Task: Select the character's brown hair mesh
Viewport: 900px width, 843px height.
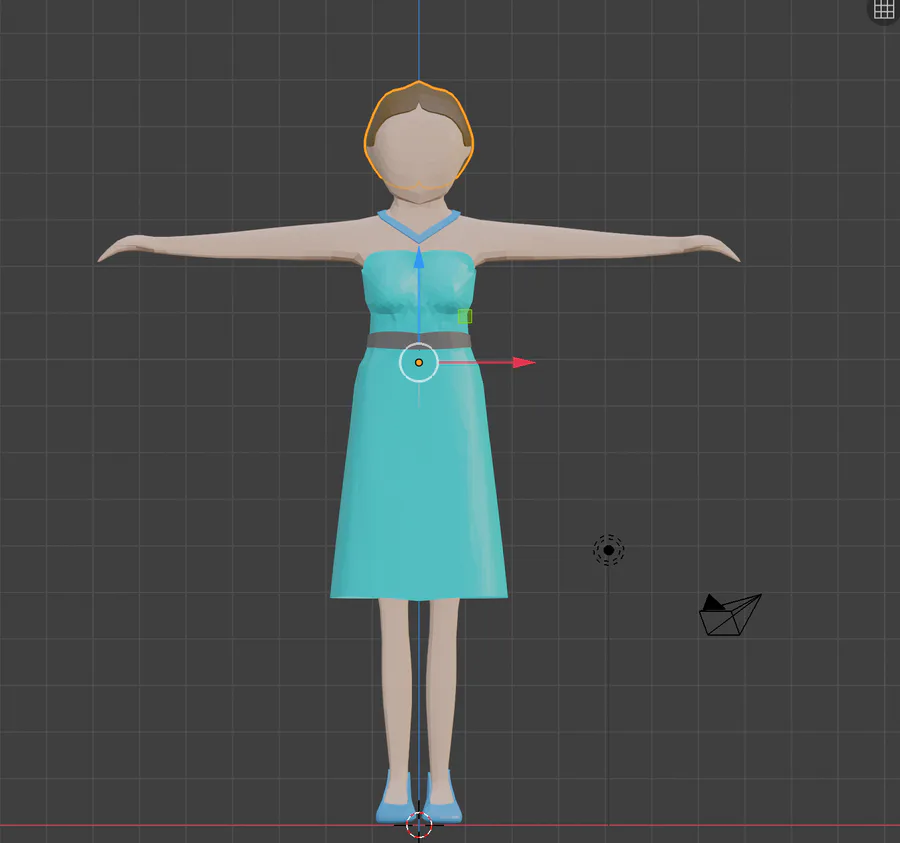Action: tap(419, 100)
